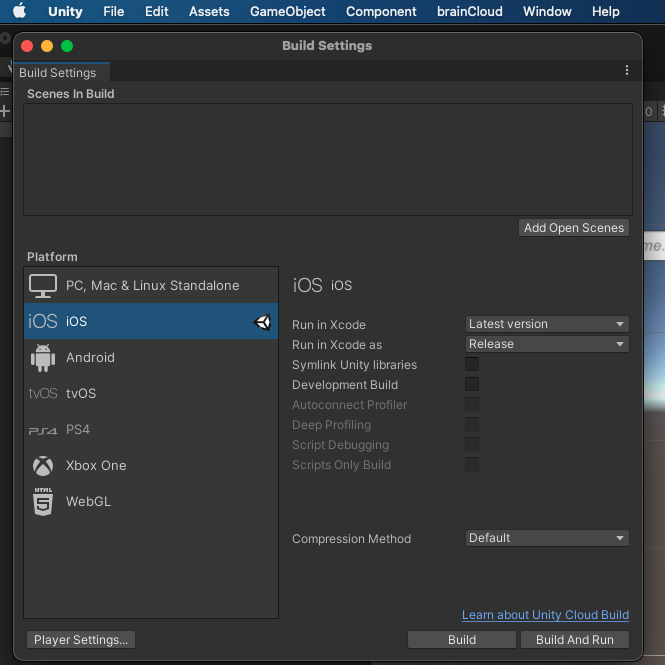Viewport: 665px width, 665px height.
Task: Select the Android platform name
Action: pos(90,358)
